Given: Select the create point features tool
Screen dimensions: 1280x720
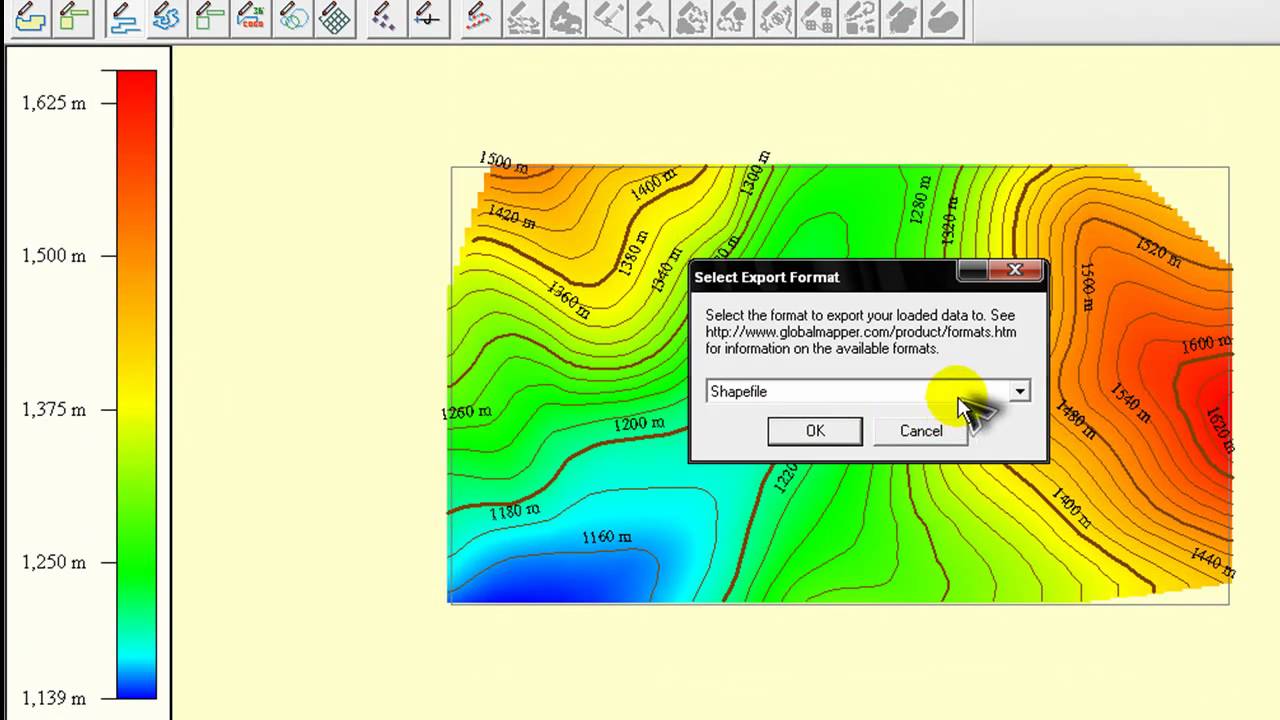Looking at the screenshot, I should 385,17.
